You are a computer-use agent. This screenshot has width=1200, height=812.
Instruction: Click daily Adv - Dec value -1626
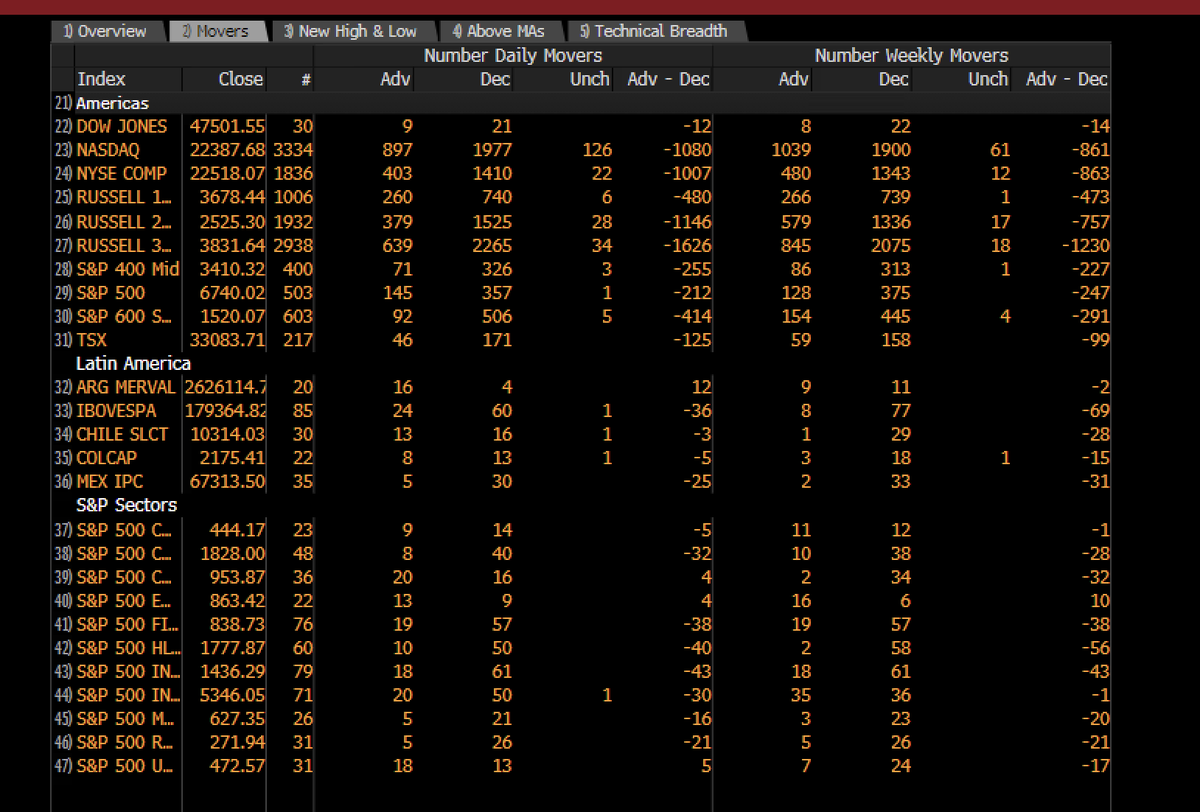coord(687,245)
